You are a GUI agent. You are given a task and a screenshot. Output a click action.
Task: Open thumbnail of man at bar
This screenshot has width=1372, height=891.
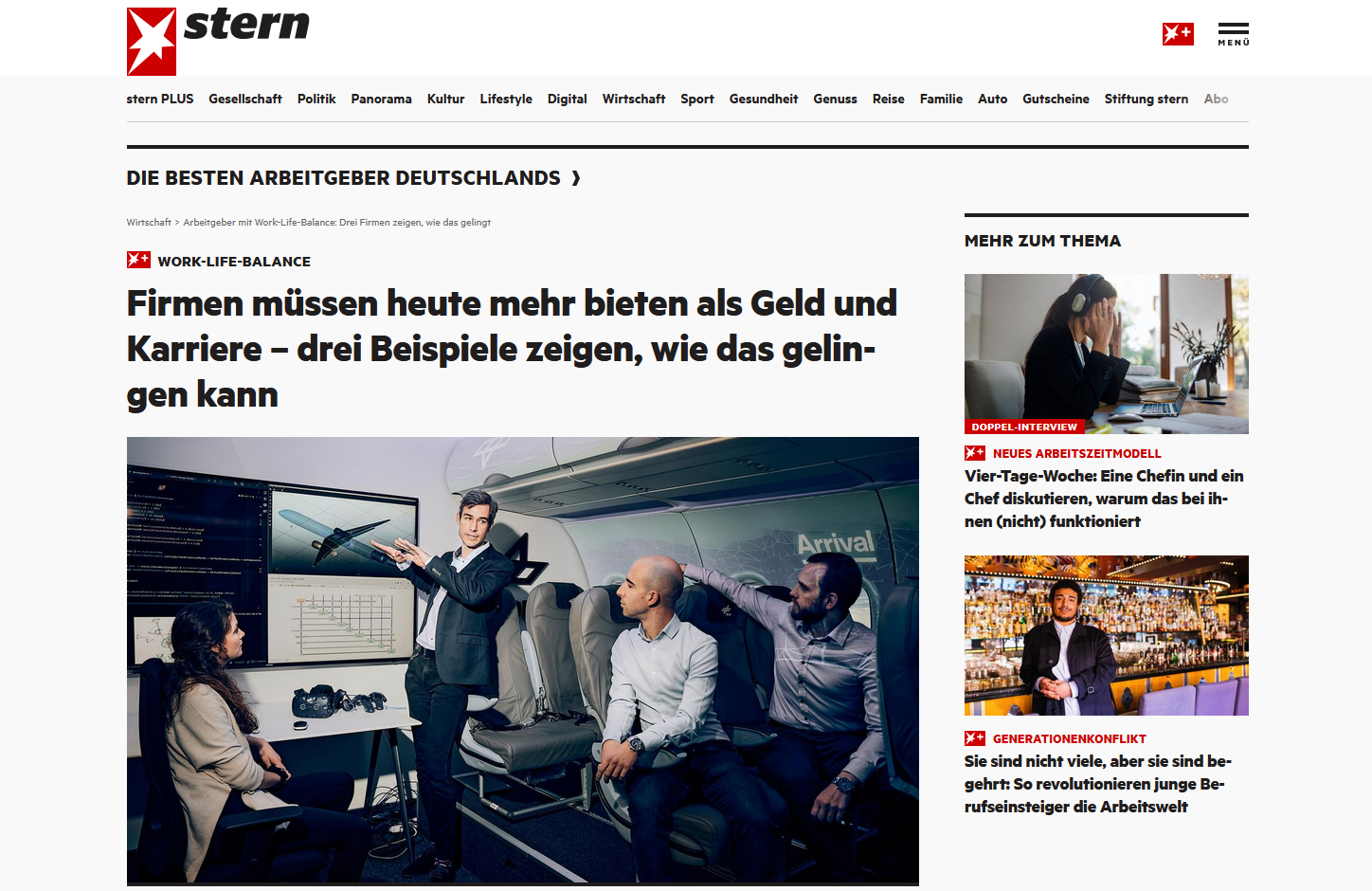1107,635
